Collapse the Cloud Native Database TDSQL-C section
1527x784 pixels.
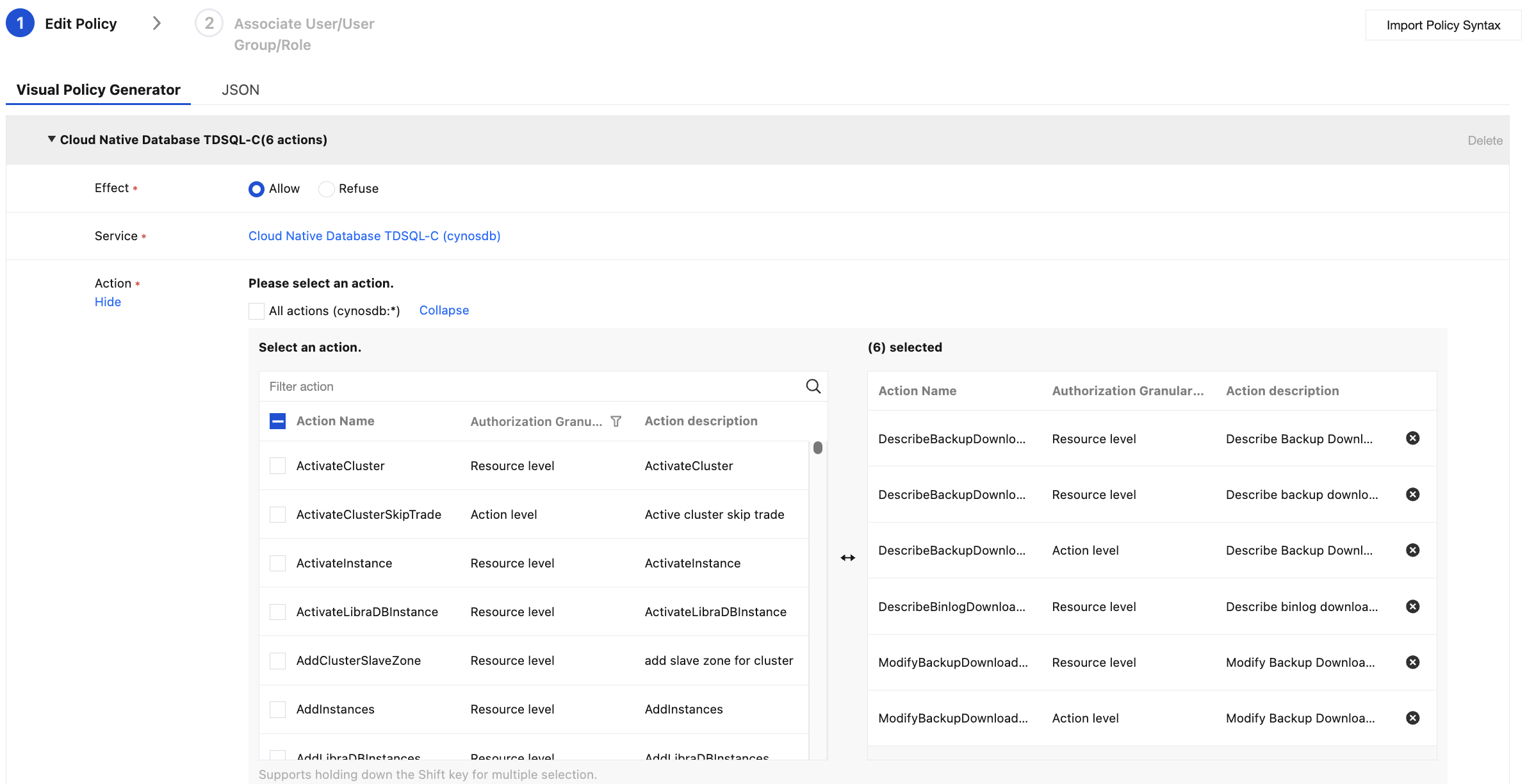[51, 140]
